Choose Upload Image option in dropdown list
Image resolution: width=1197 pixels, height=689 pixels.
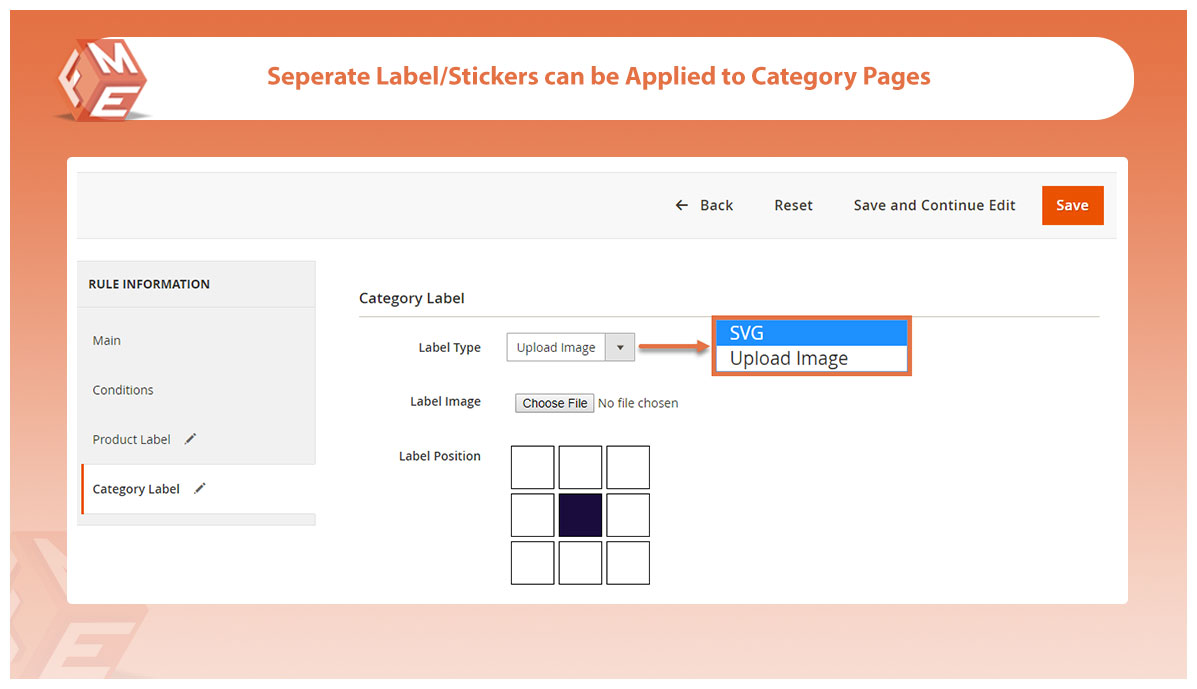(811, 359)
